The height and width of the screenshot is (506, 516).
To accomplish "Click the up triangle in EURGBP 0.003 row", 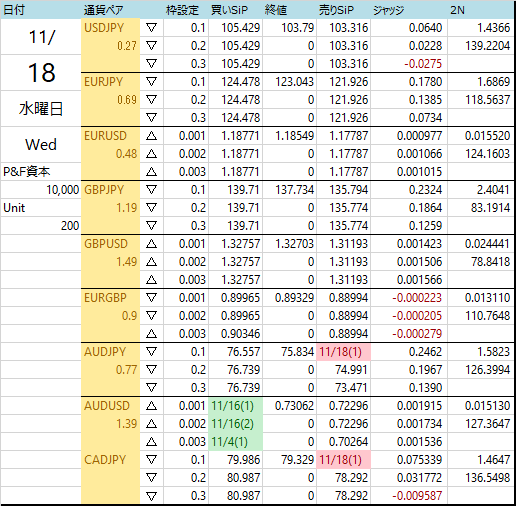I will (x=151, y=334).
